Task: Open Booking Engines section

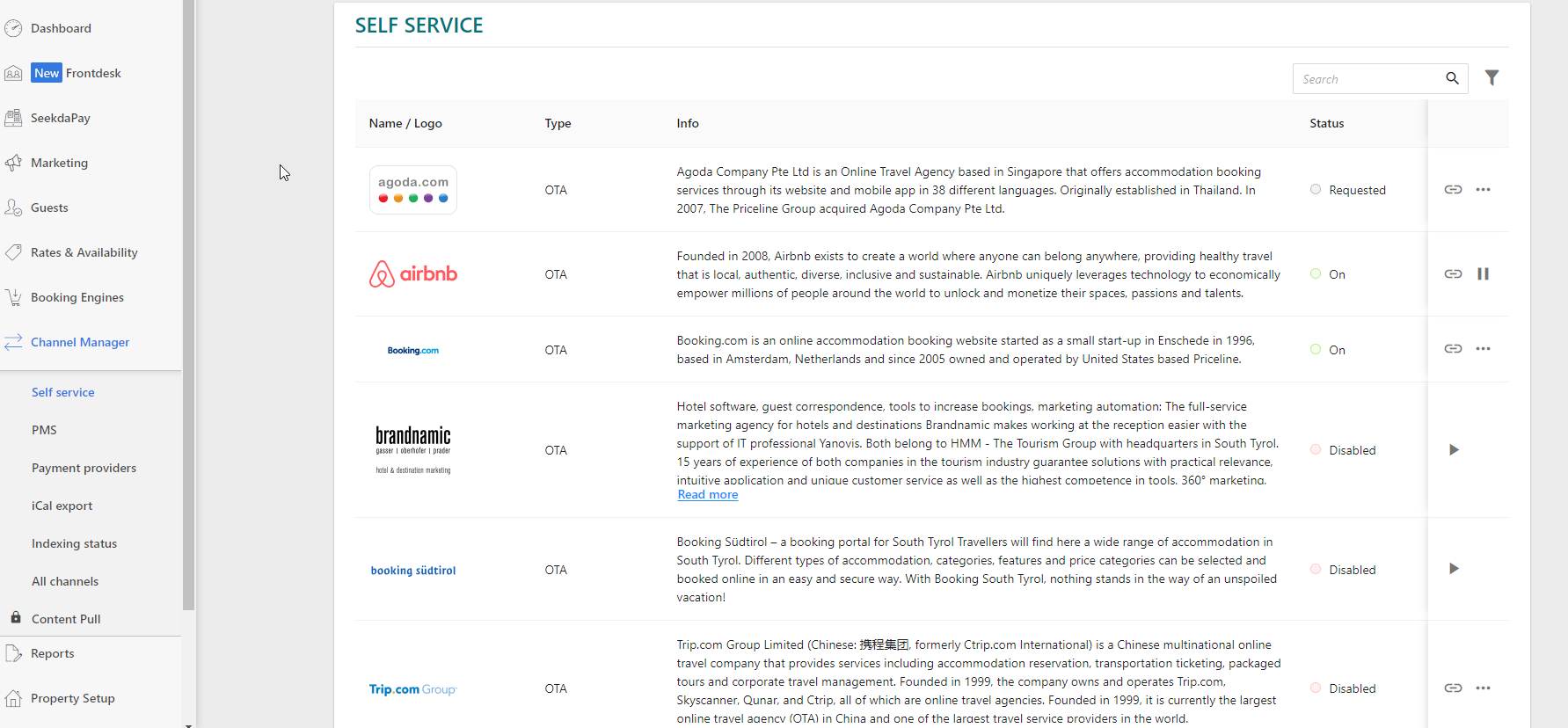Action: (x=77, y=297)
